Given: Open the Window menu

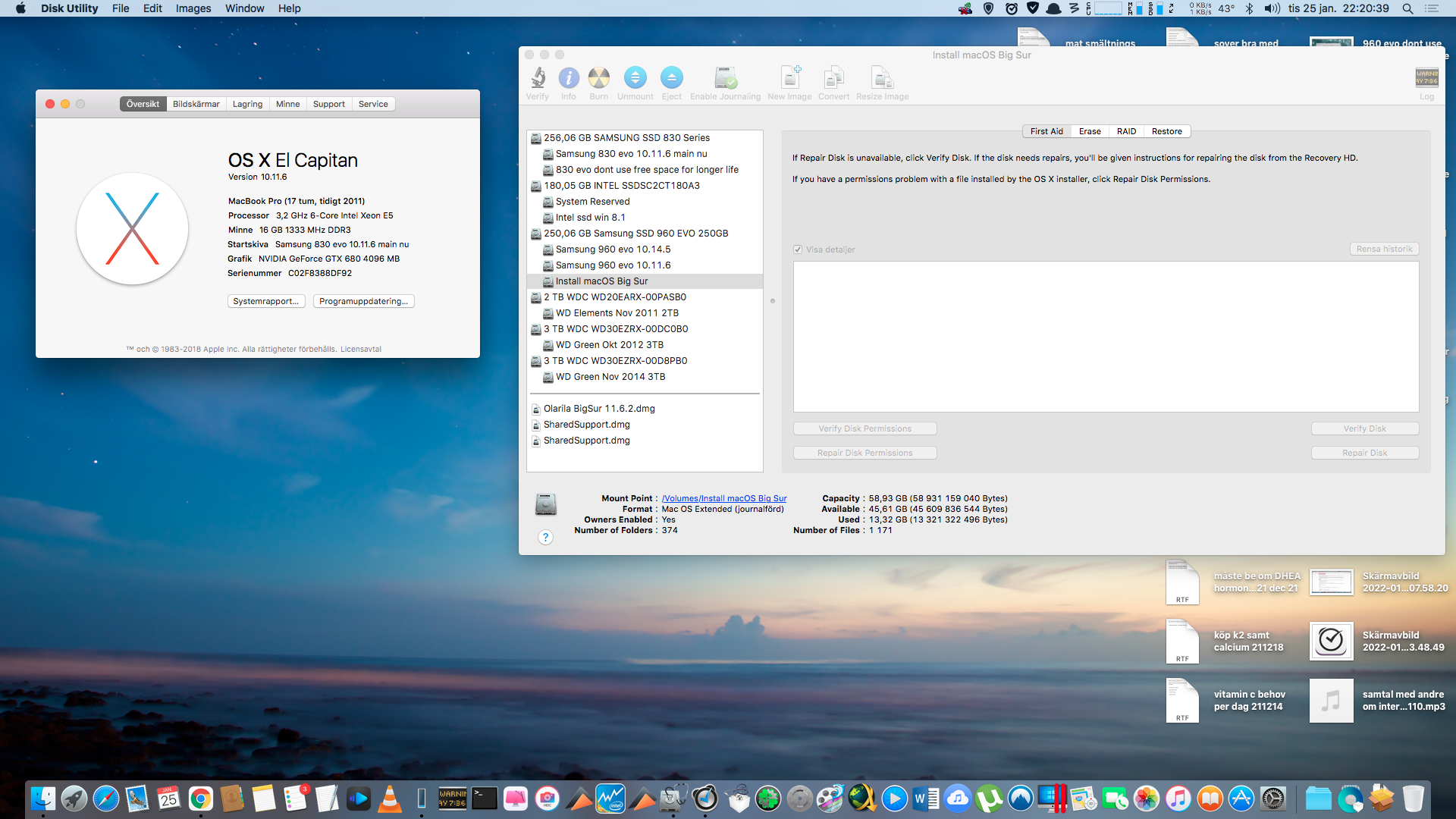Looking at the screenshot, I should pyautogui.click(x=244, y=8).
